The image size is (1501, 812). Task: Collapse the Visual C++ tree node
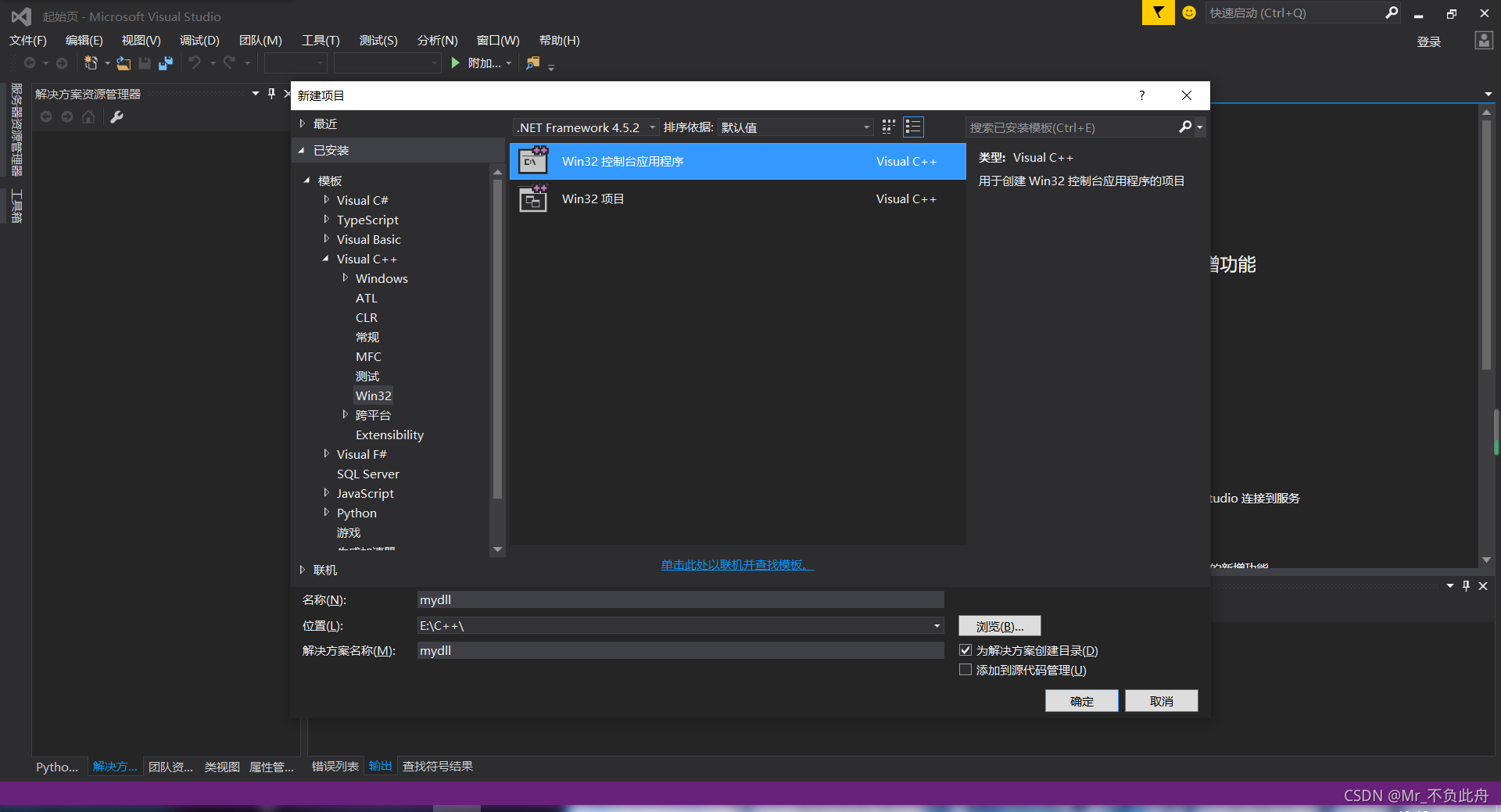(x=326, y=259)
